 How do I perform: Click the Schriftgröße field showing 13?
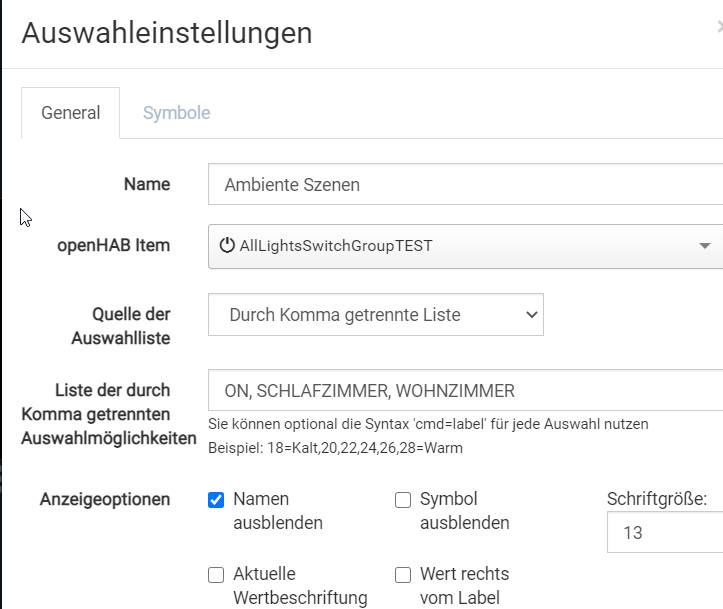pos(665,532)
